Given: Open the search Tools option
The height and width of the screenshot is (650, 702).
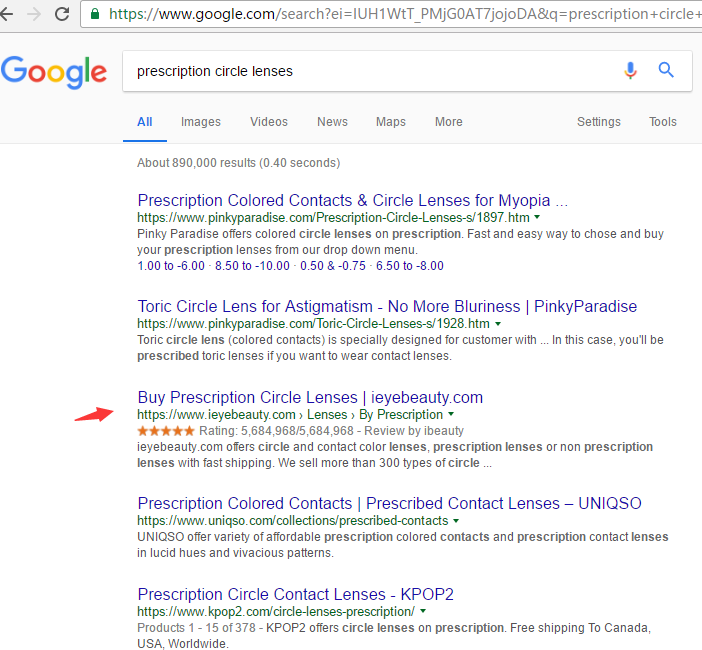Looking at the screenshot, I should pos(663,122).
